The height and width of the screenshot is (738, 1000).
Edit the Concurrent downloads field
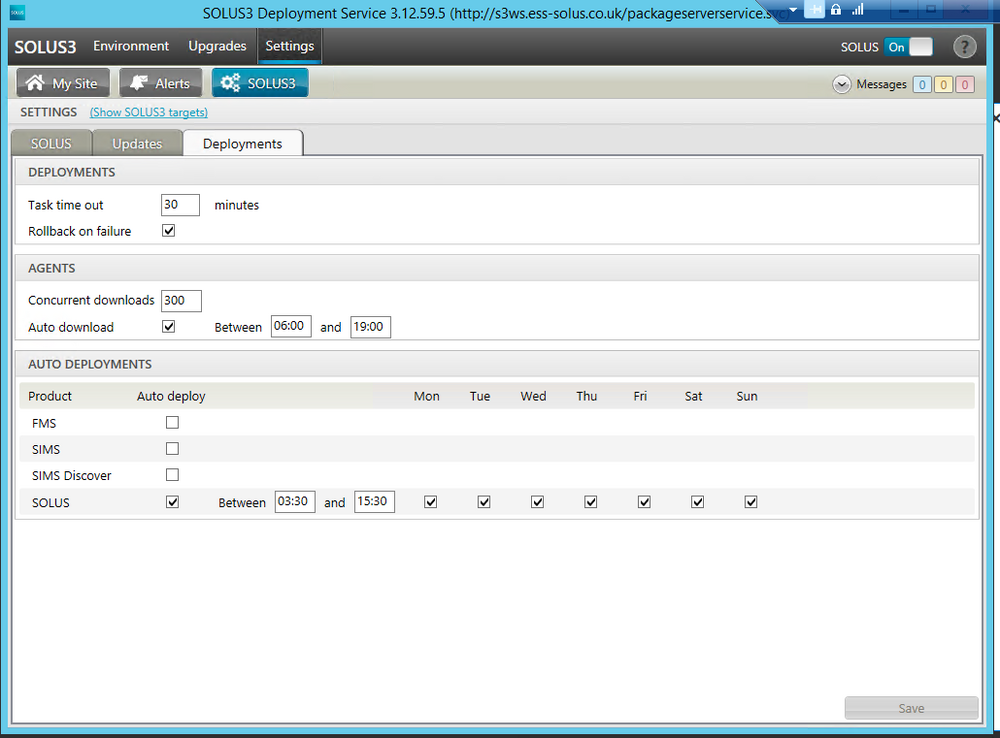click(x=181, y=300)
